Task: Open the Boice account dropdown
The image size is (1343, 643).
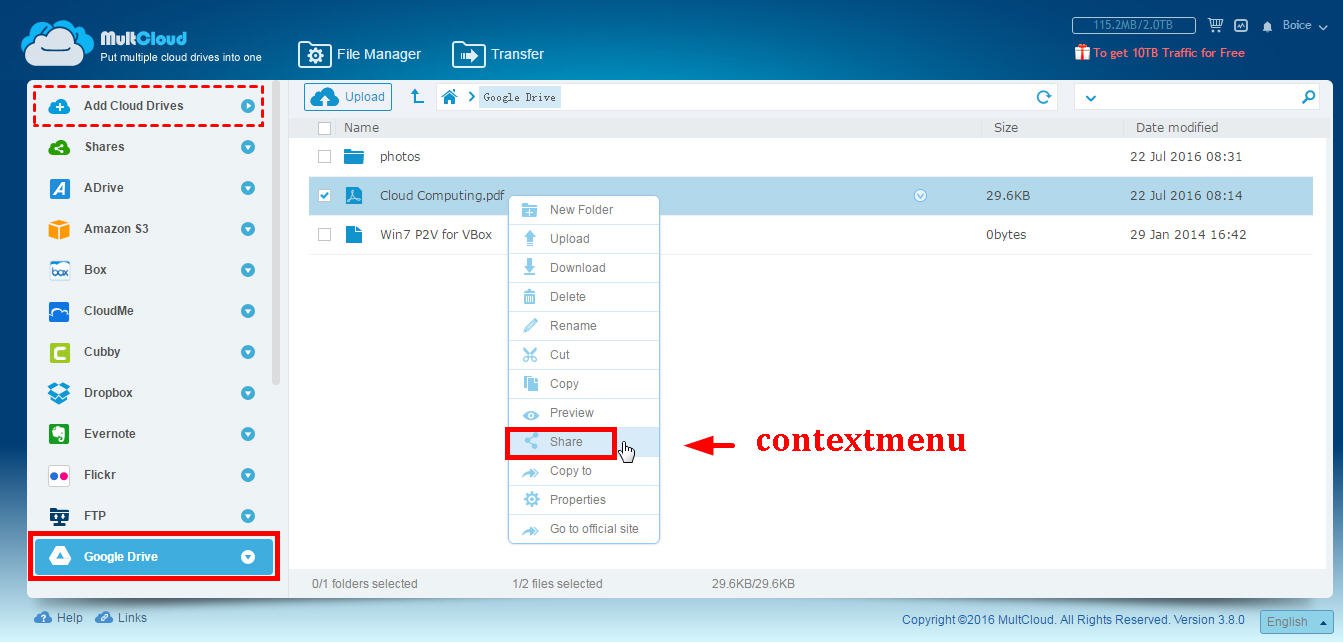Action: [1304, 25]
